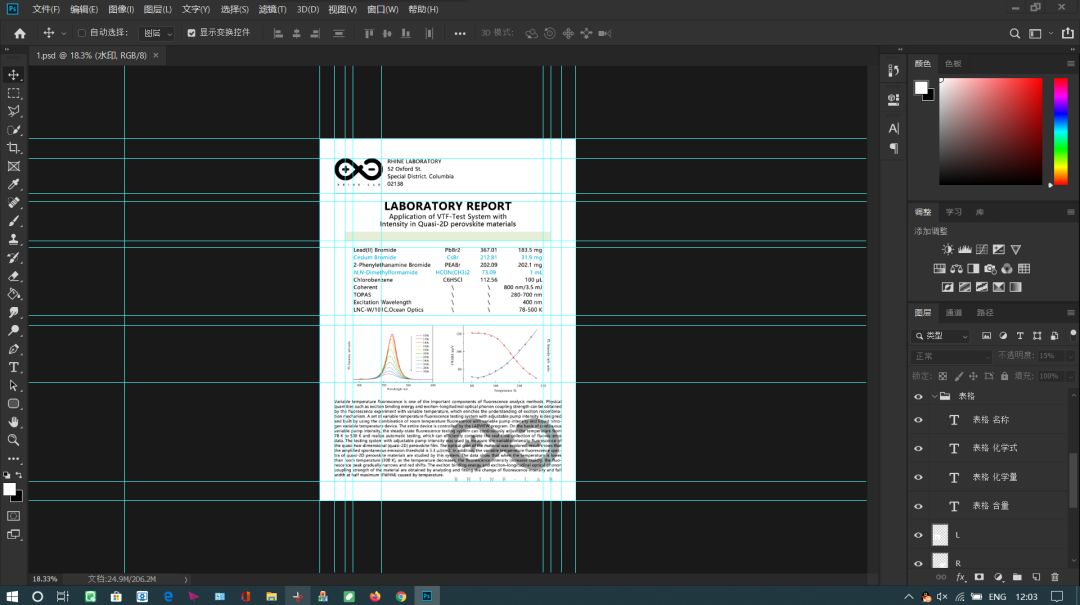Screen dimensions: 1080x605
Task: Switch to the 通道 tab
Action: click(x=954, y=312)
